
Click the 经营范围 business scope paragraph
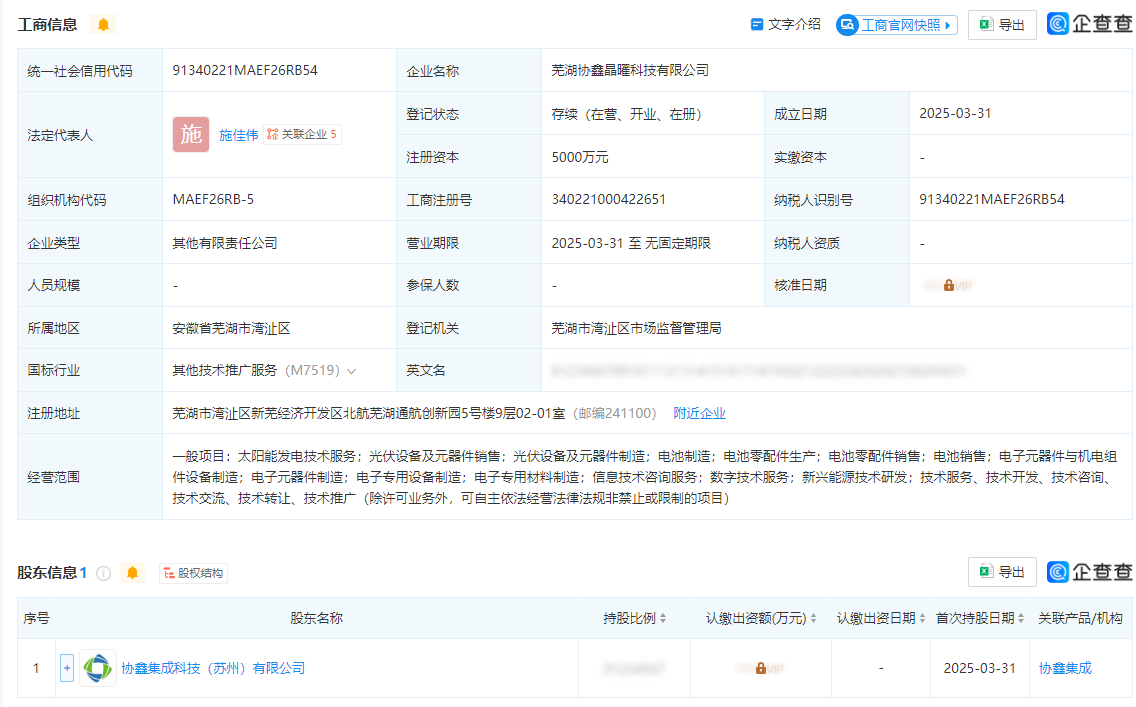645,477
